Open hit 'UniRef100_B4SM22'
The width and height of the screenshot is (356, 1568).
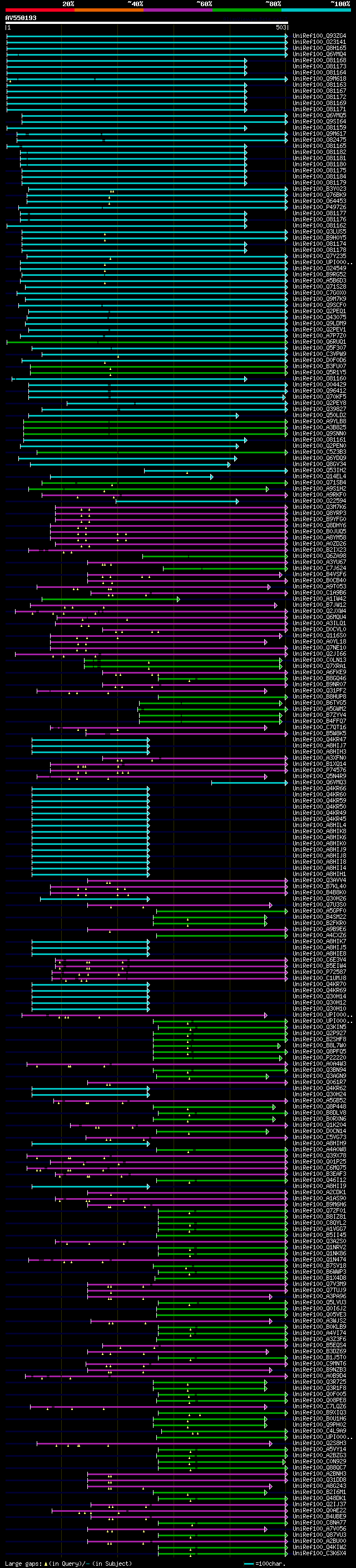[x=319, y=917]
